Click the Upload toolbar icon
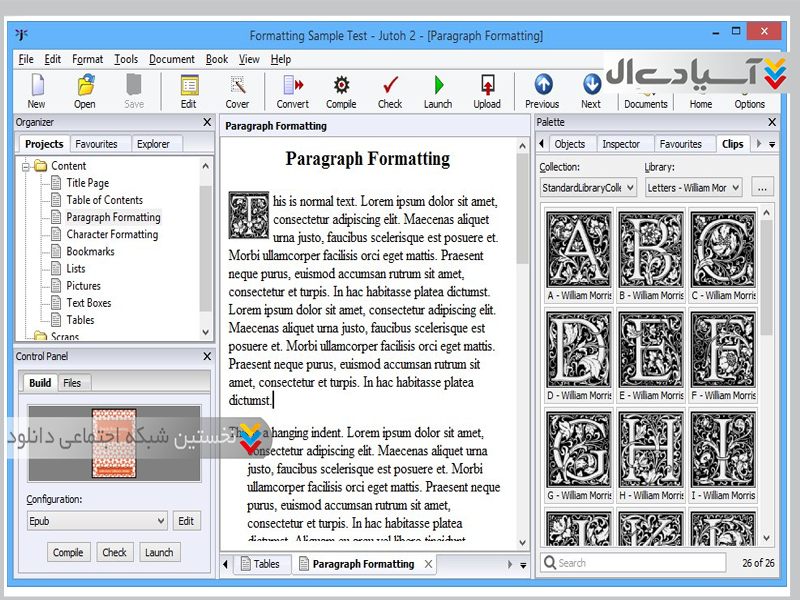 click(x=487, y=90)
